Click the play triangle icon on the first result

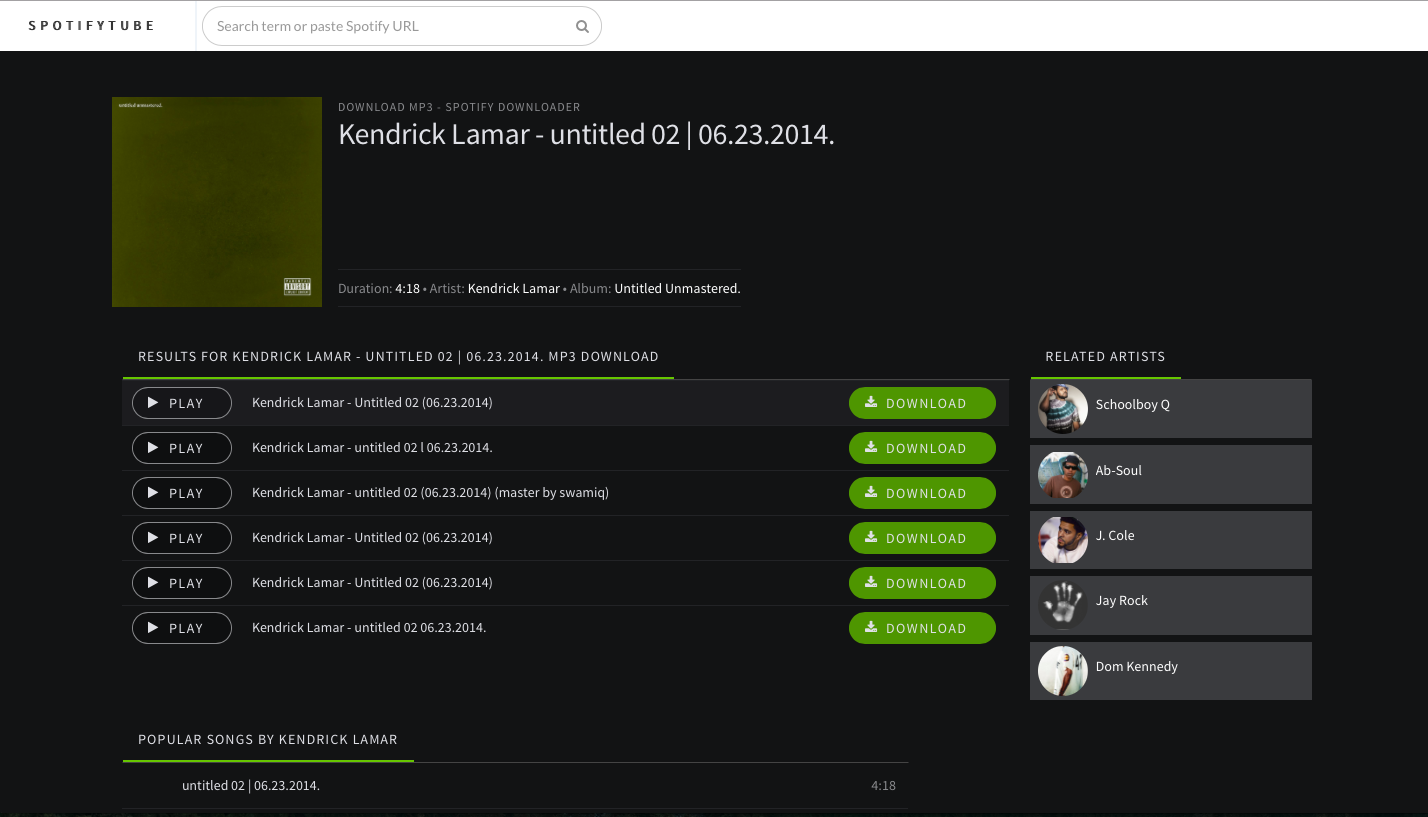pos(154,402)
